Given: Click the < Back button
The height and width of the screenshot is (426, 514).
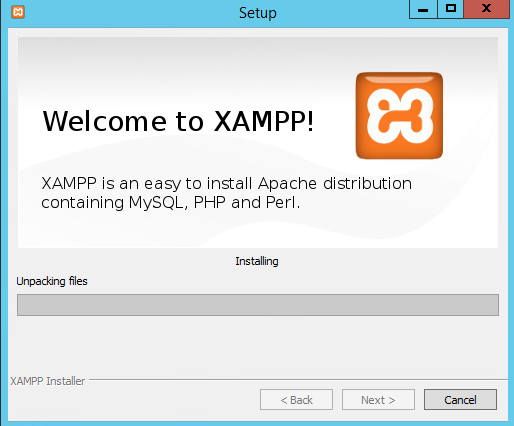Looking at the screenshot, I should click(x=296, y=400).
